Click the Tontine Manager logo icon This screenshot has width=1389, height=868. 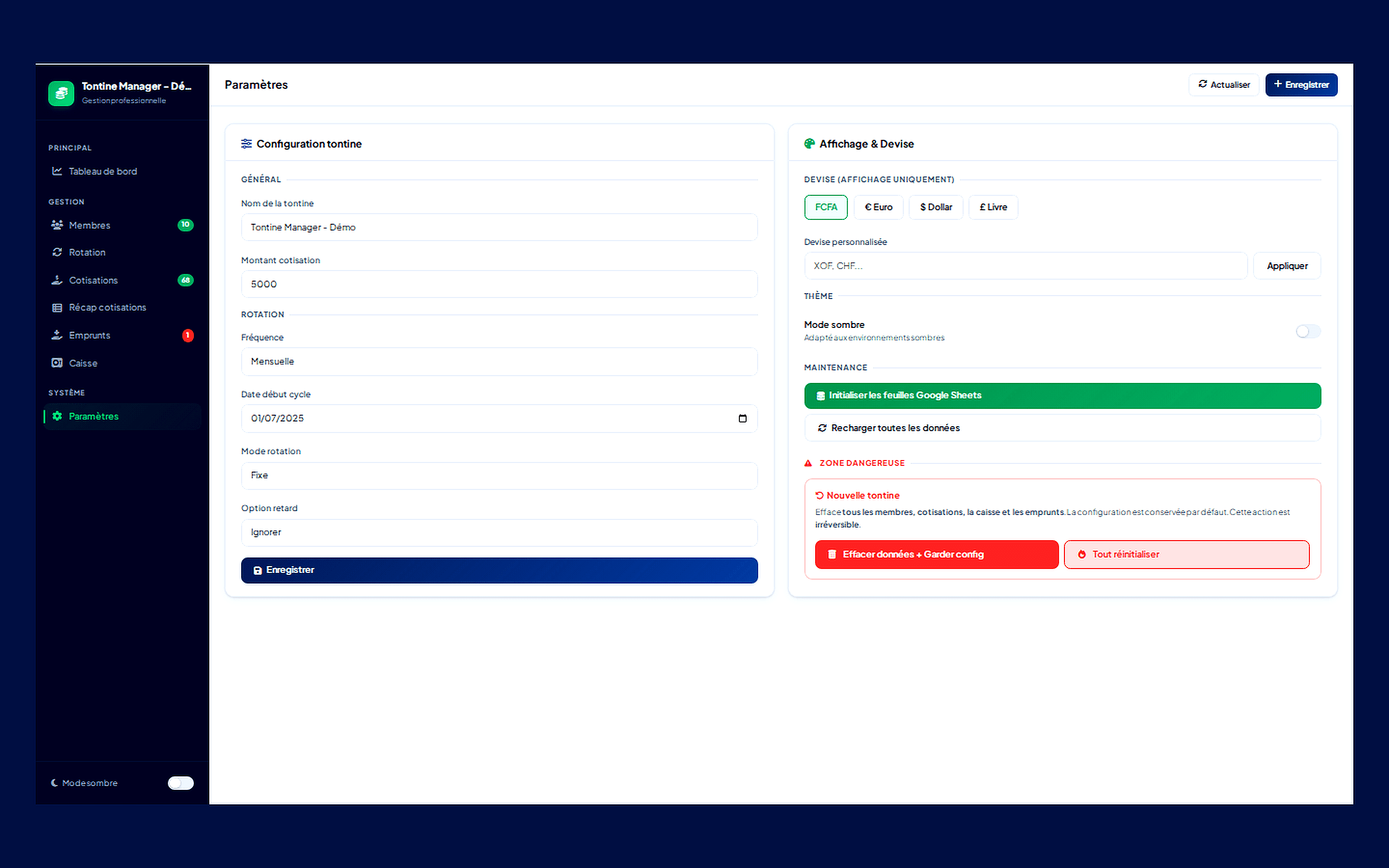[x=61, y=93]
